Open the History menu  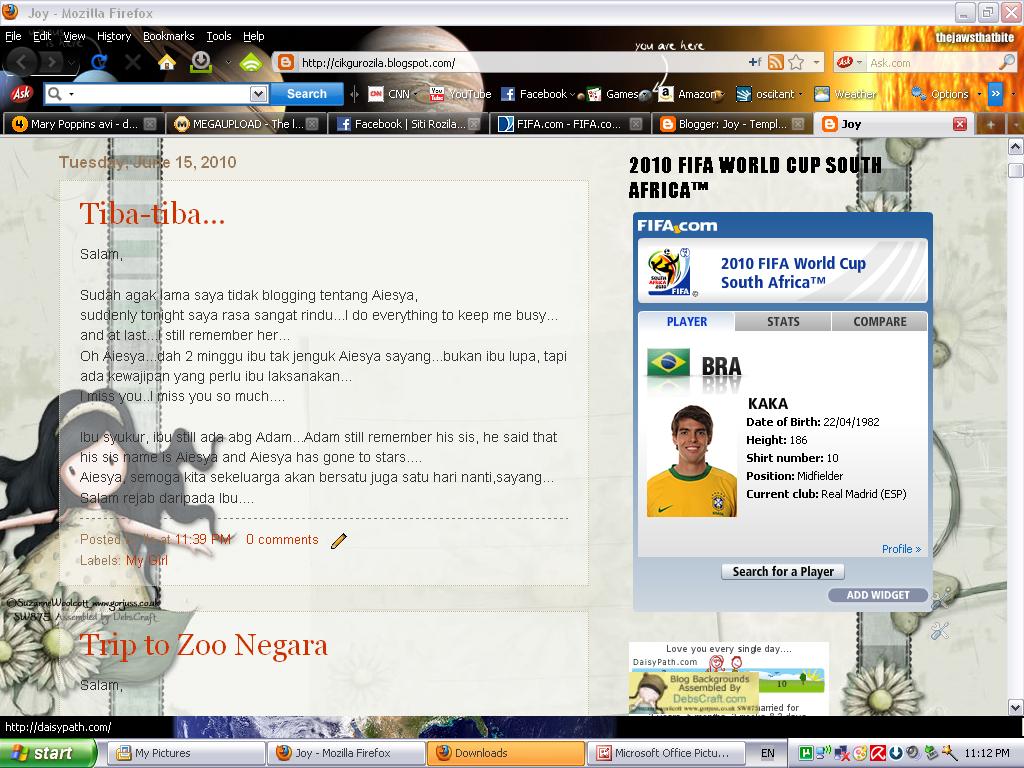point(114,36)
